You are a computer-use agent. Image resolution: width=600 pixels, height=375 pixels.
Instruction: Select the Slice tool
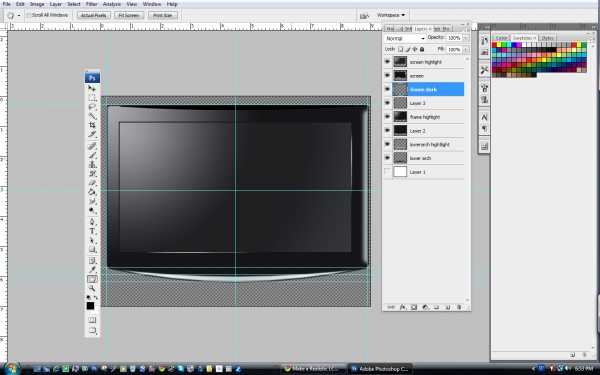pos(92,134)
